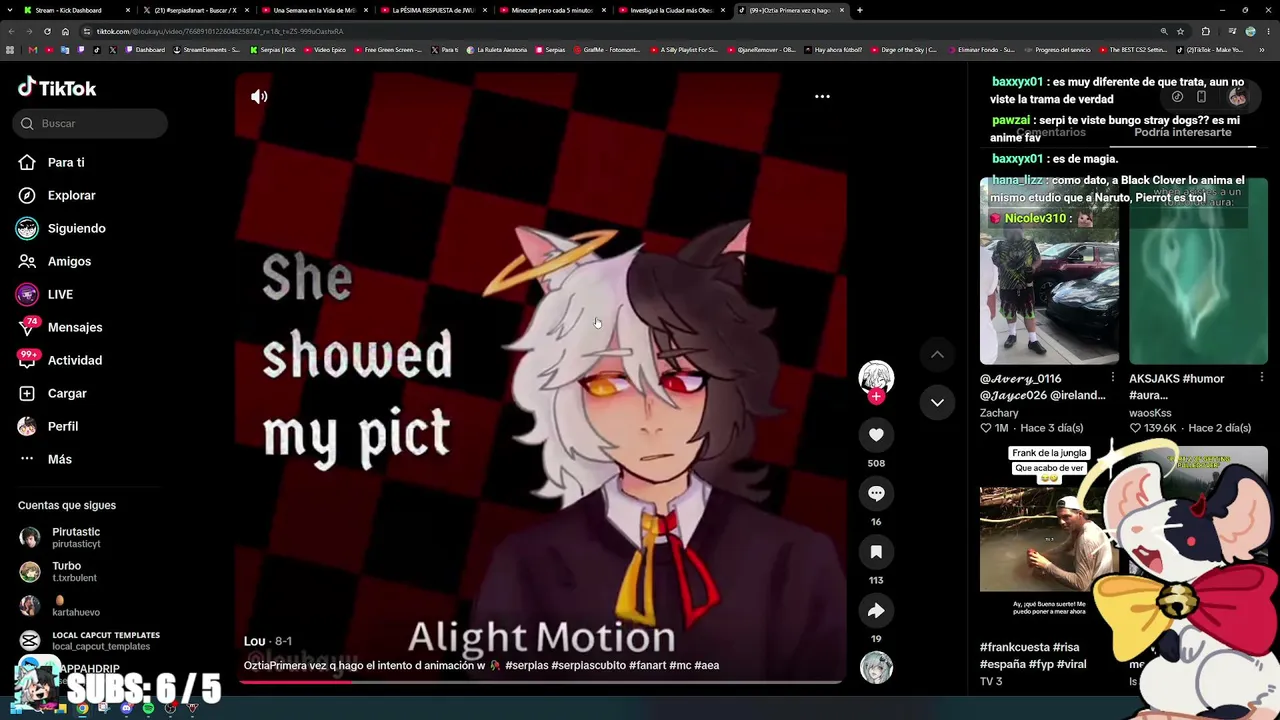
Task: Open the LIVE section
Action: click(x=60, y=294)
